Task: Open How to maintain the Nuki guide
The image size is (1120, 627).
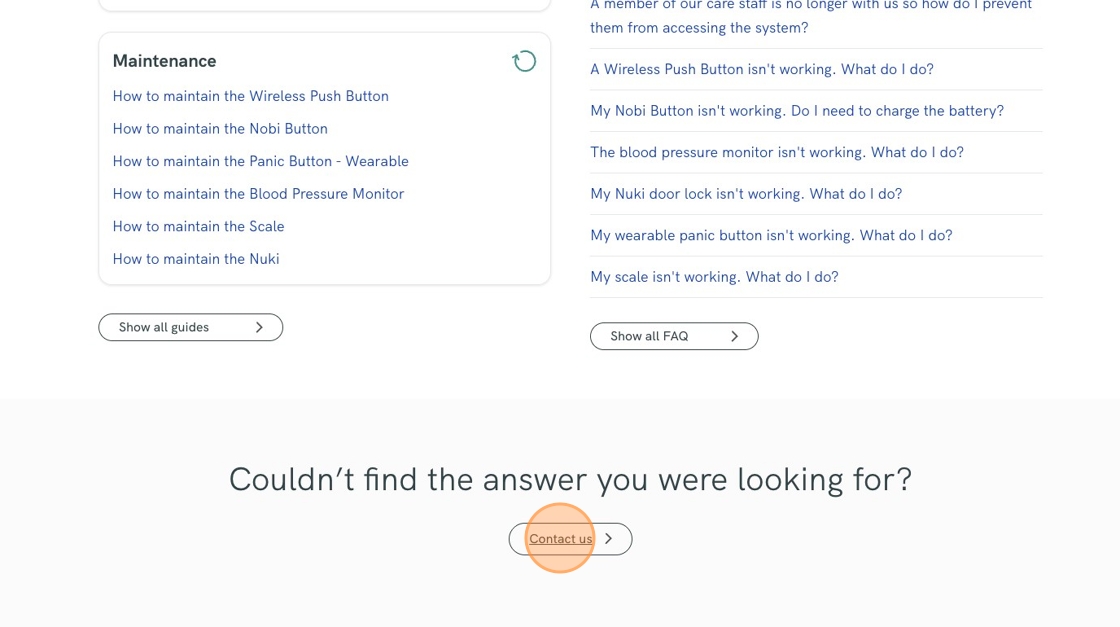Action: [x=196, y=259]
